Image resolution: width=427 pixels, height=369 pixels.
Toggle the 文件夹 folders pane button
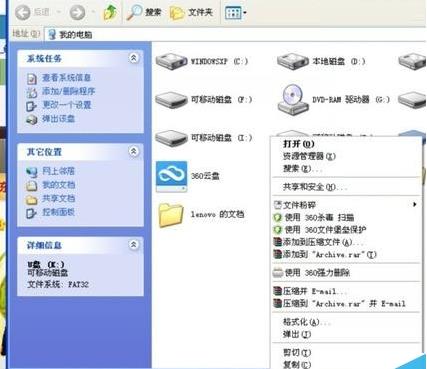click(x=191, y=13)
